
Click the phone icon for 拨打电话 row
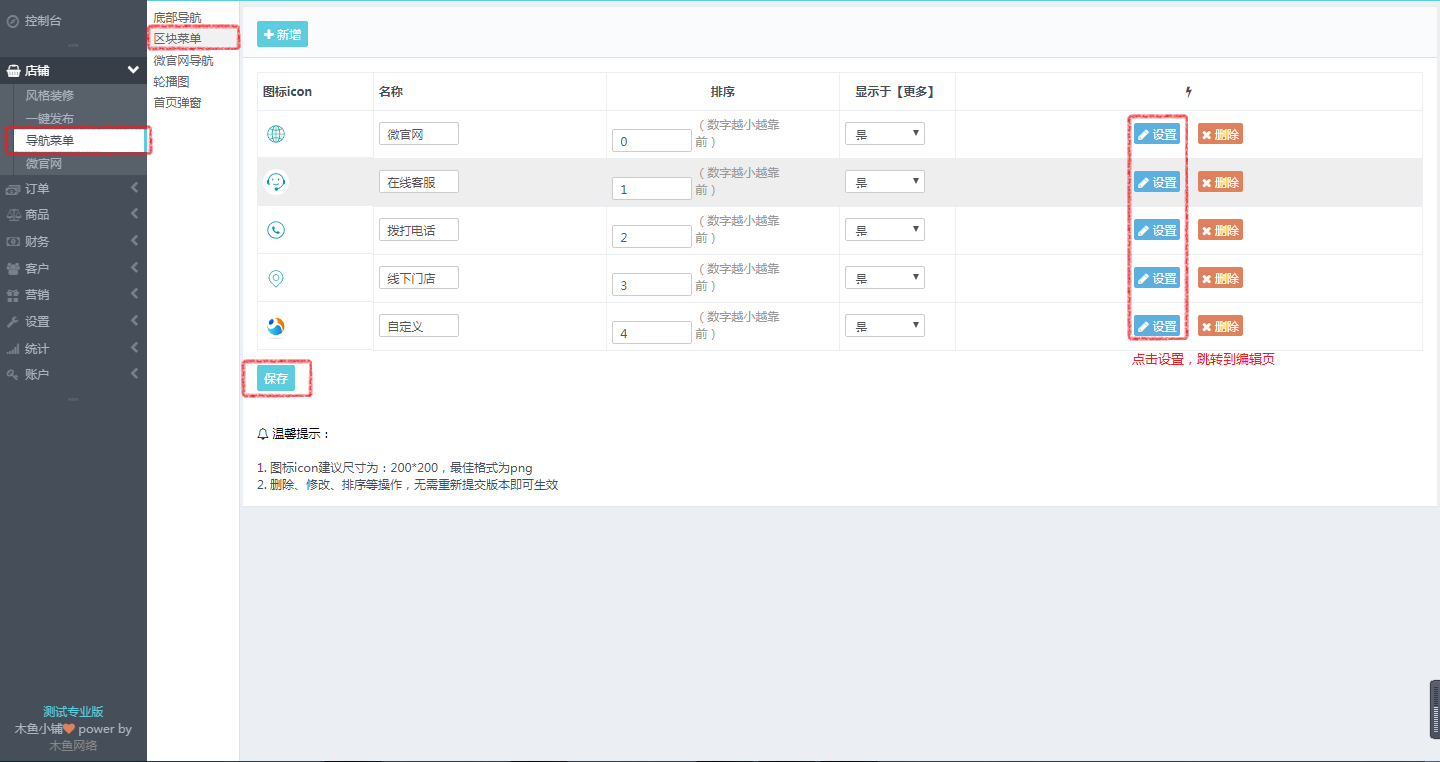tap(276, 230)
